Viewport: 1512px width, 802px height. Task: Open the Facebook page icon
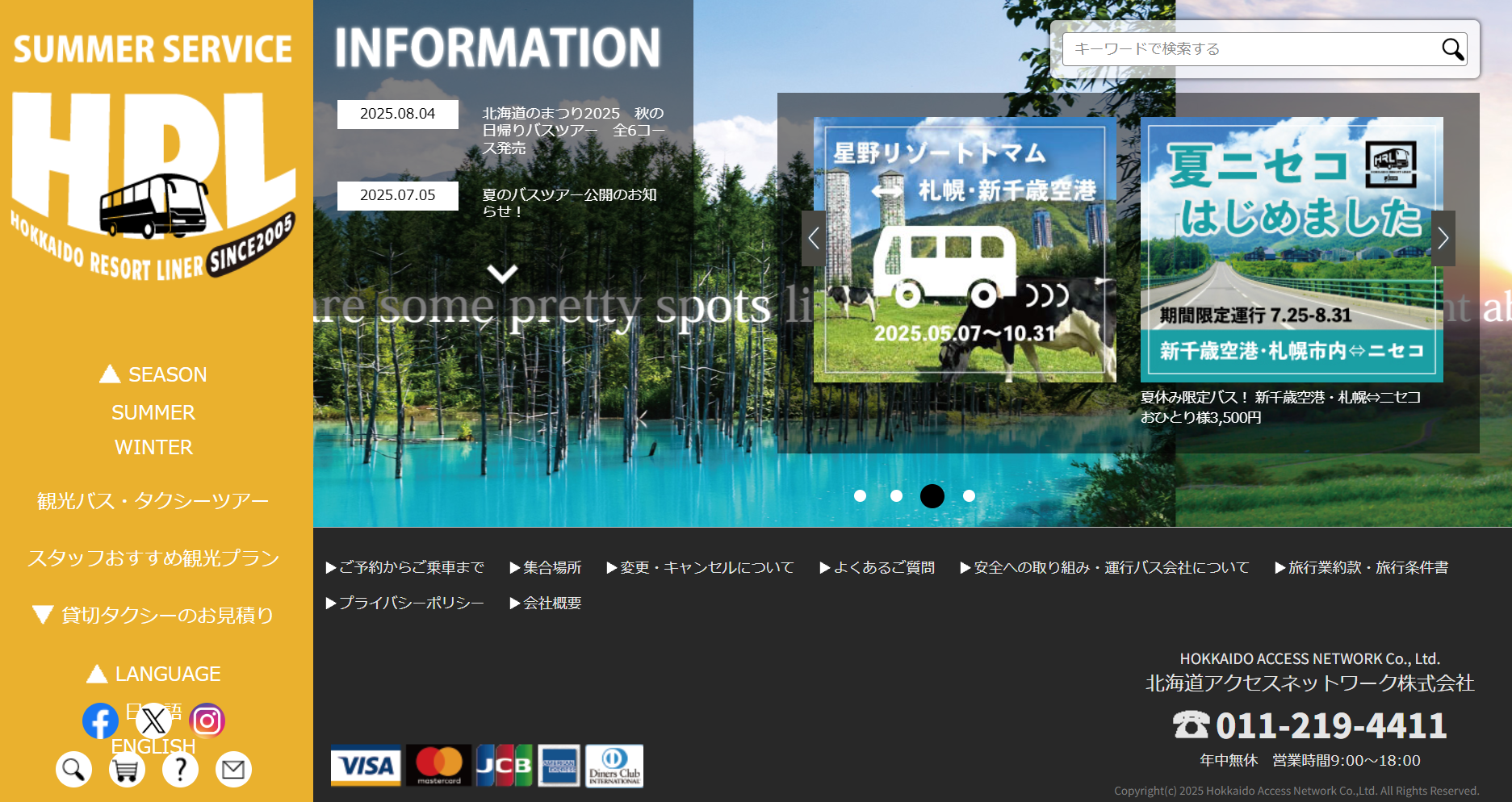point(100,721)
